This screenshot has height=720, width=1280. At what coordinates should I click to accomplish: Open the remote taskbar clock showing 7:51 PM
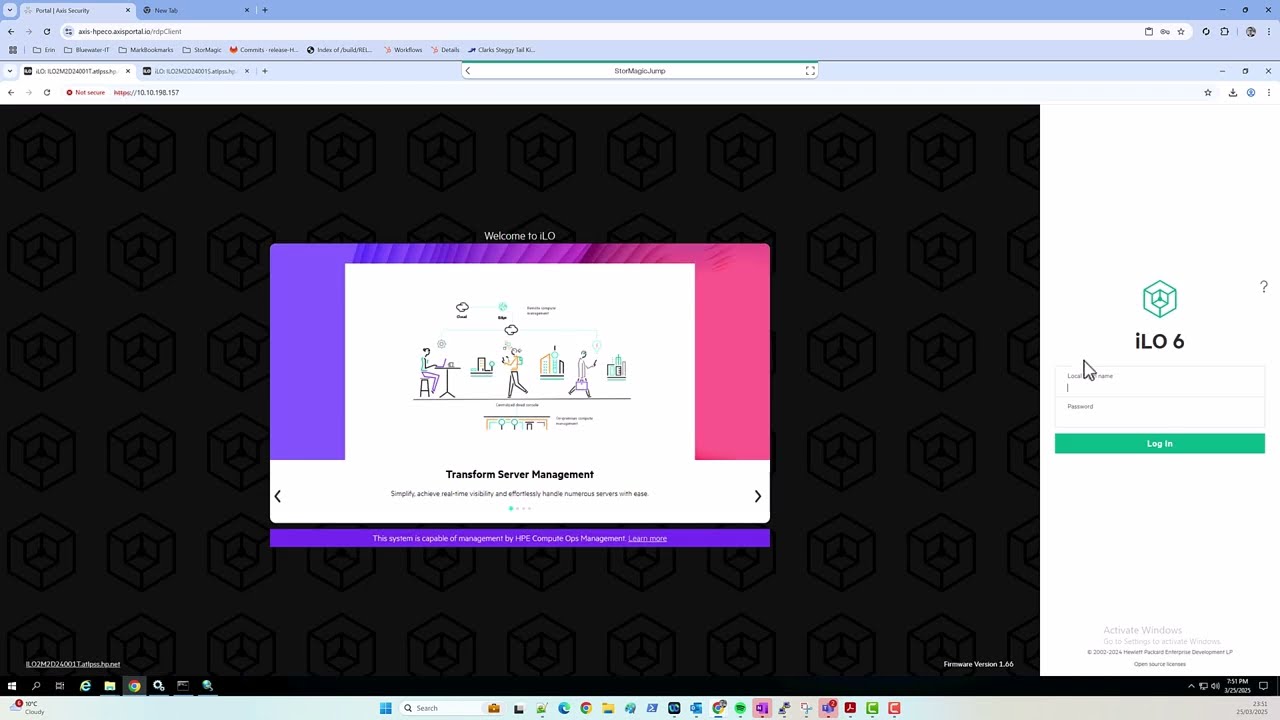tap(1237, 686)
